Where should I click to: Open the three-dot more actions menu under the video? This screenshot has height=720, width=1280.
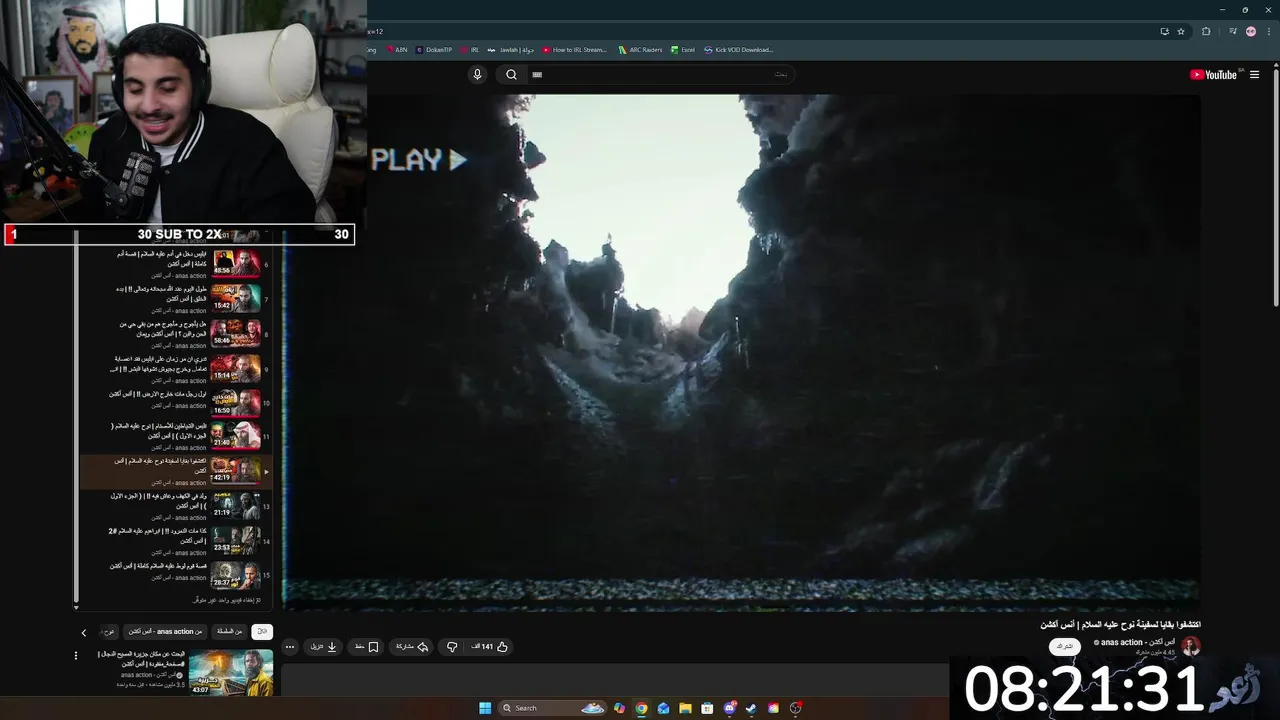click(x=290, y=647)
